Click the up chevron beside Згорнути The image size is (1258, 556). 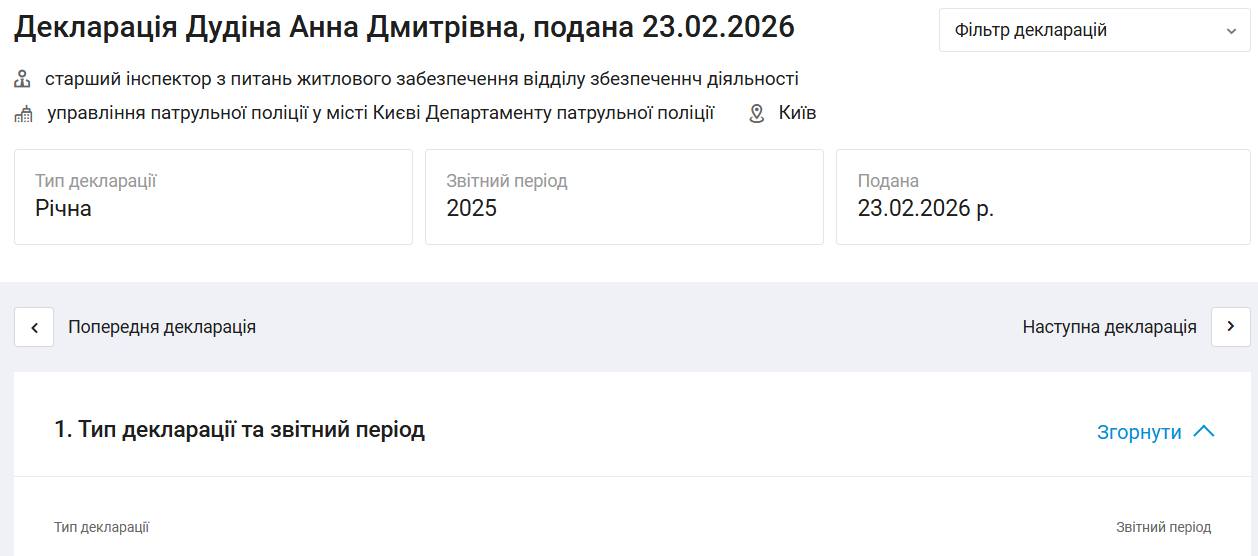pyautogui.click(x=1204, y=432)
